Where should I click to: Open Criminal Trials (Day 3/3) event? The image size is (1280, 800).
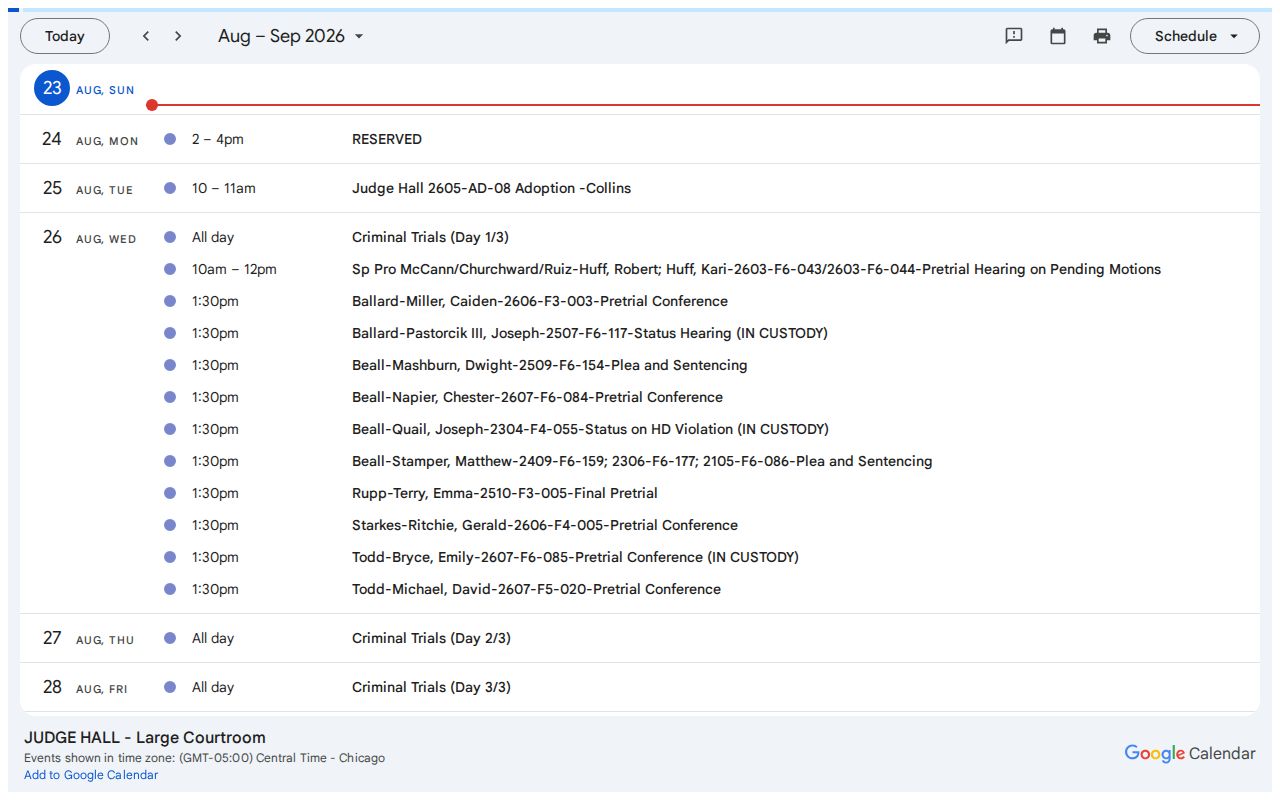tap(431, 687)
